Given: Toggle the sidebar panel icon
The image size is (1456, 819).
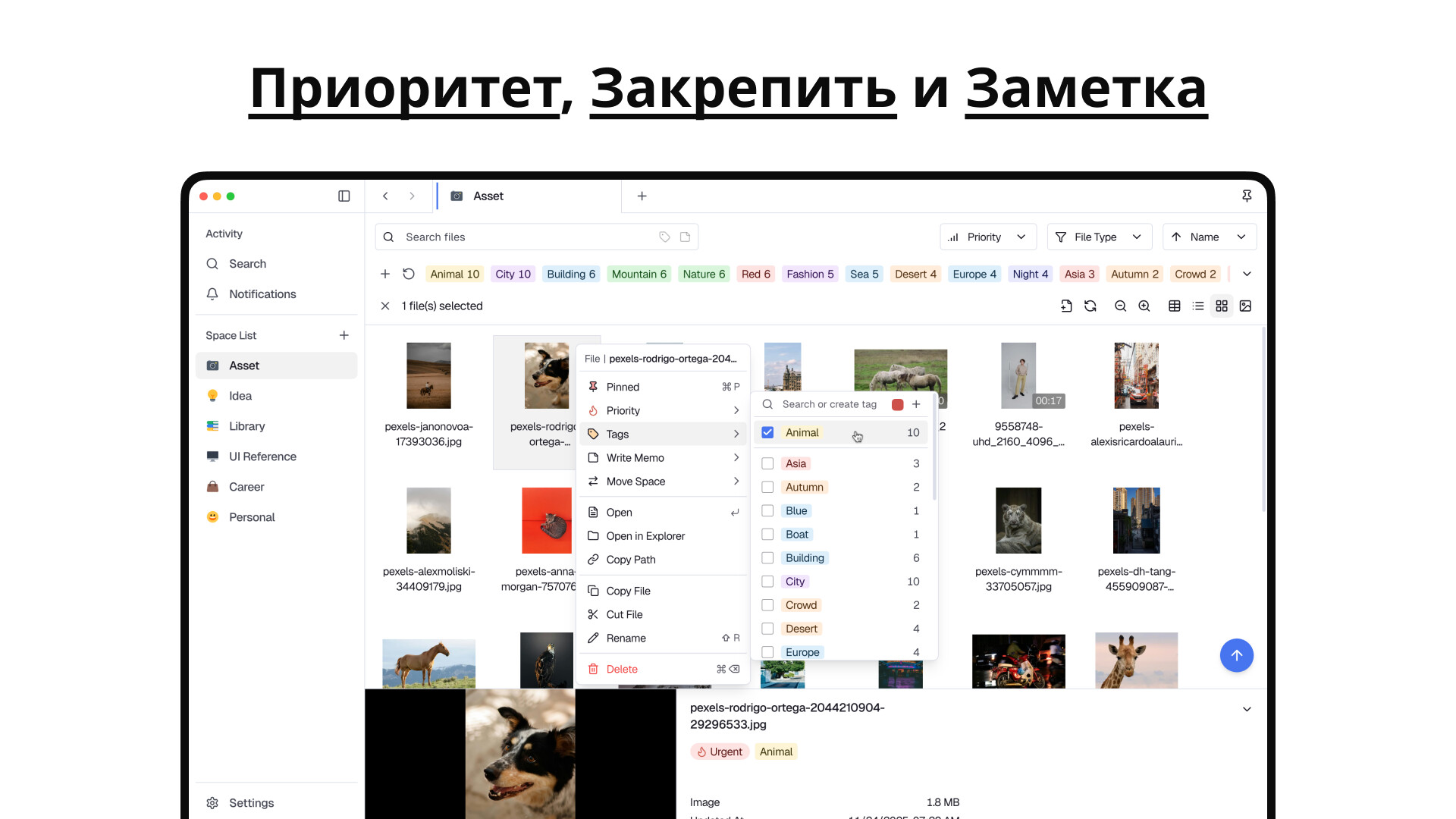Looking at the screenshot, I should [344, 196].
